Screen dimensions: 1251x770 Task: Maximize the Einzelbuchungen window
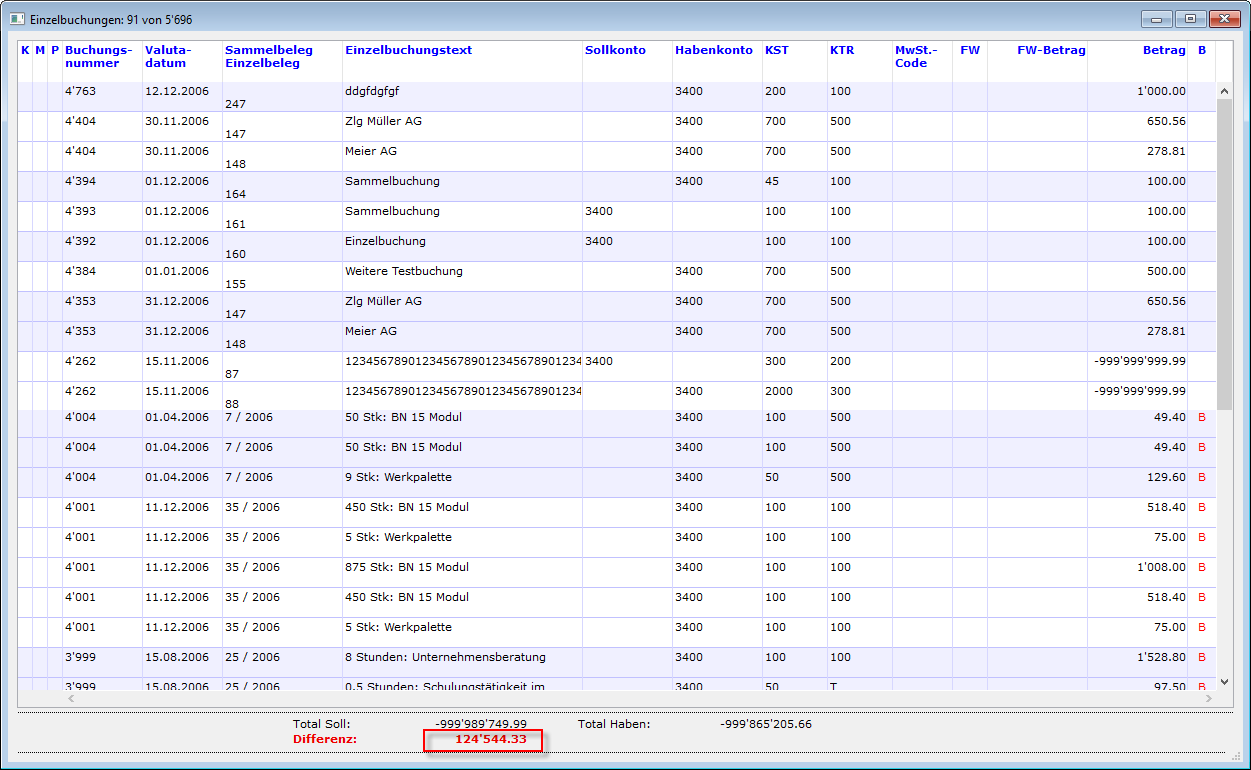(x=1190, y=19)
